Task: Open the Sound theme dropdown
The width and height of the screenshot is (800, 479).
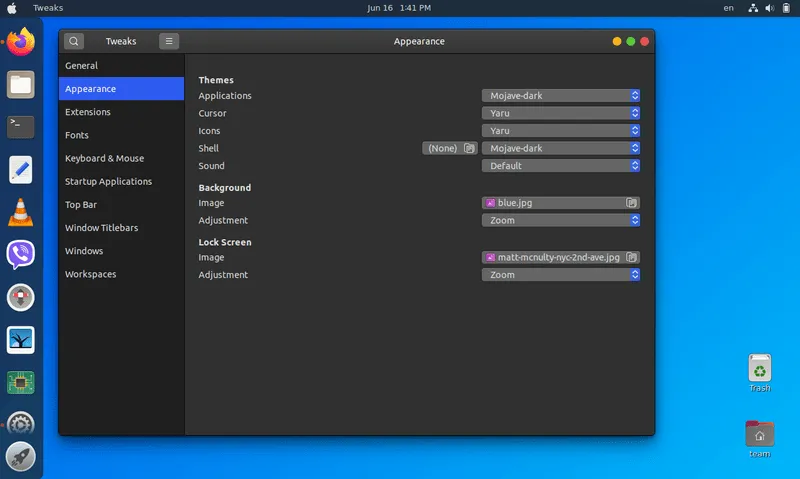Action: coord(560,166)
